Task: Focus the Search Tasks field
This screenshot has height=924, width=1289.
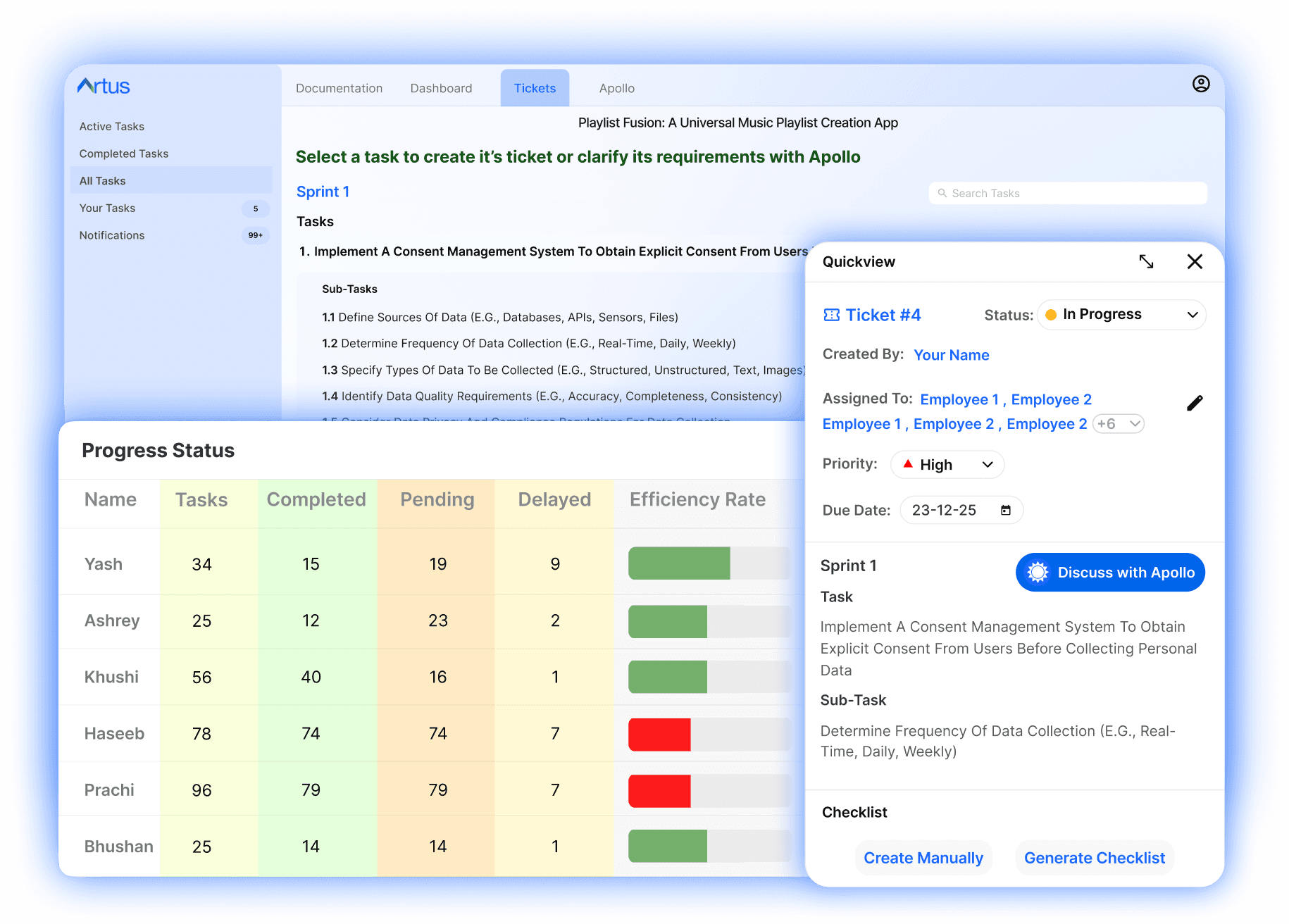Action: [x=1068, y=193]
